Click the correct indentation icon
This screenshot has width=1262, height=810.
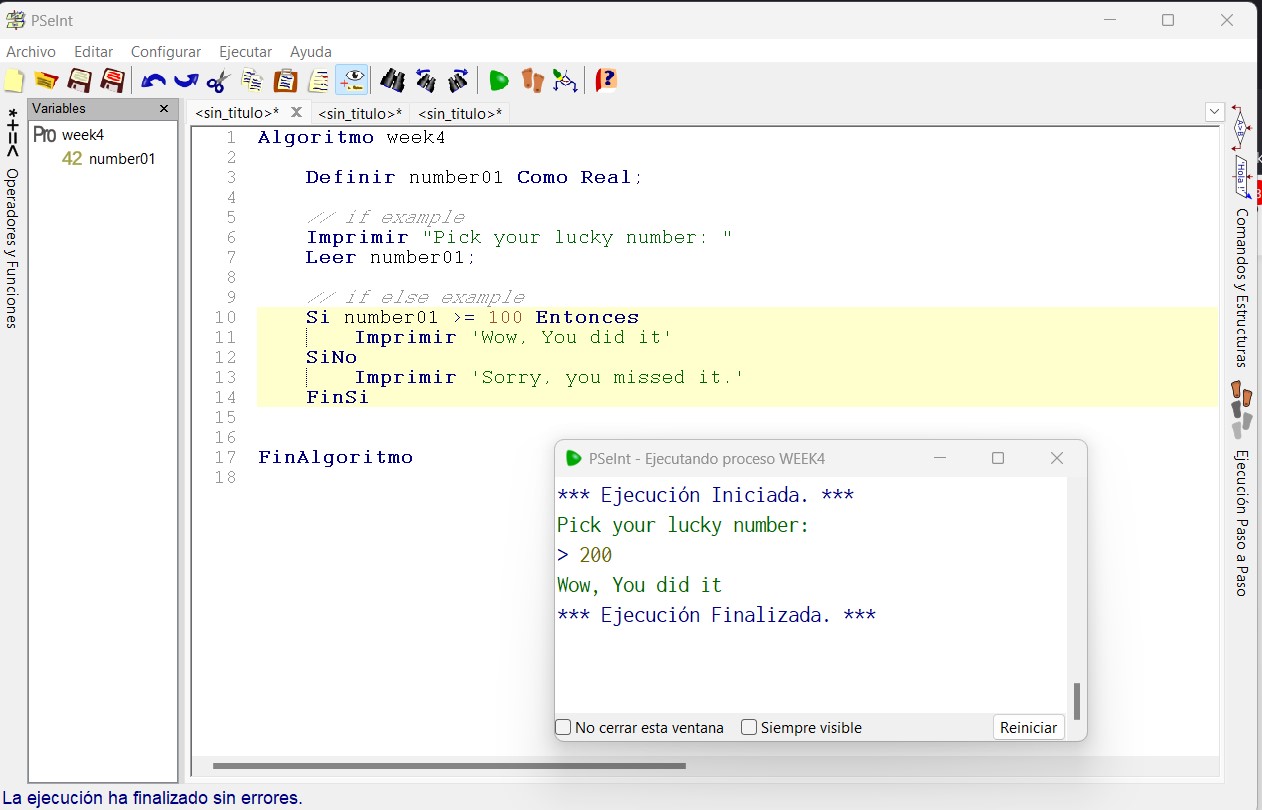(x=318, y=80)
